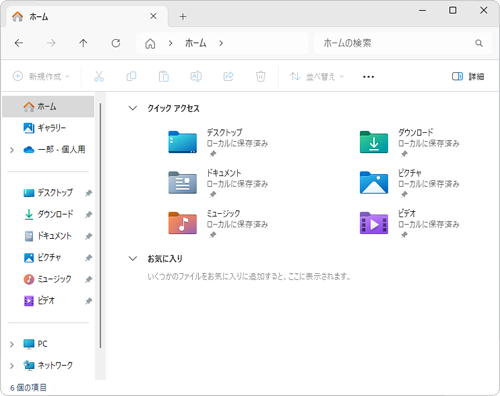Open ピクチャ in the sidebar
Viewport: 500px width, 396px height.
click(42, 258)
